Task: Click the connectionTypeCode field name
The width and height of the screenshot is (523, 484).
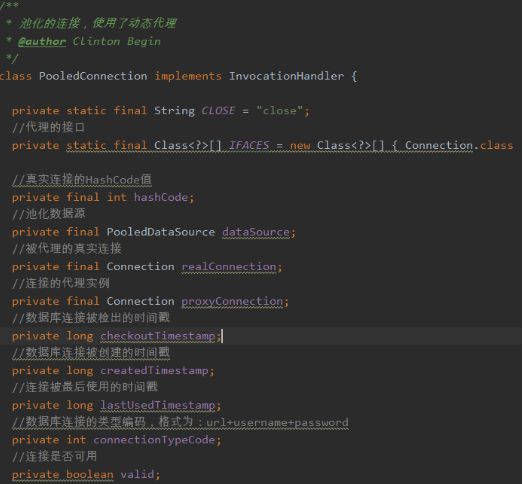Action: (154, 440)
